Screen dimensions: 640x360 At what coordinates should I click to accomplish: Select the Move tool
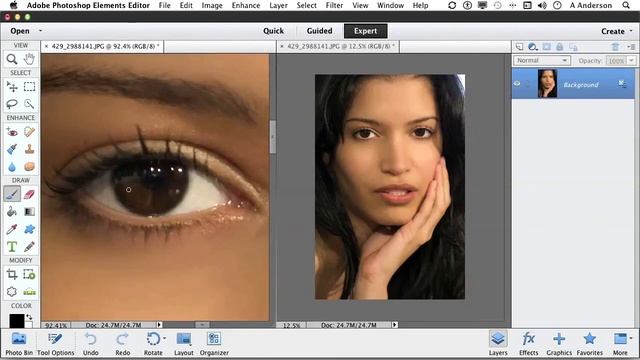(12, 87)
